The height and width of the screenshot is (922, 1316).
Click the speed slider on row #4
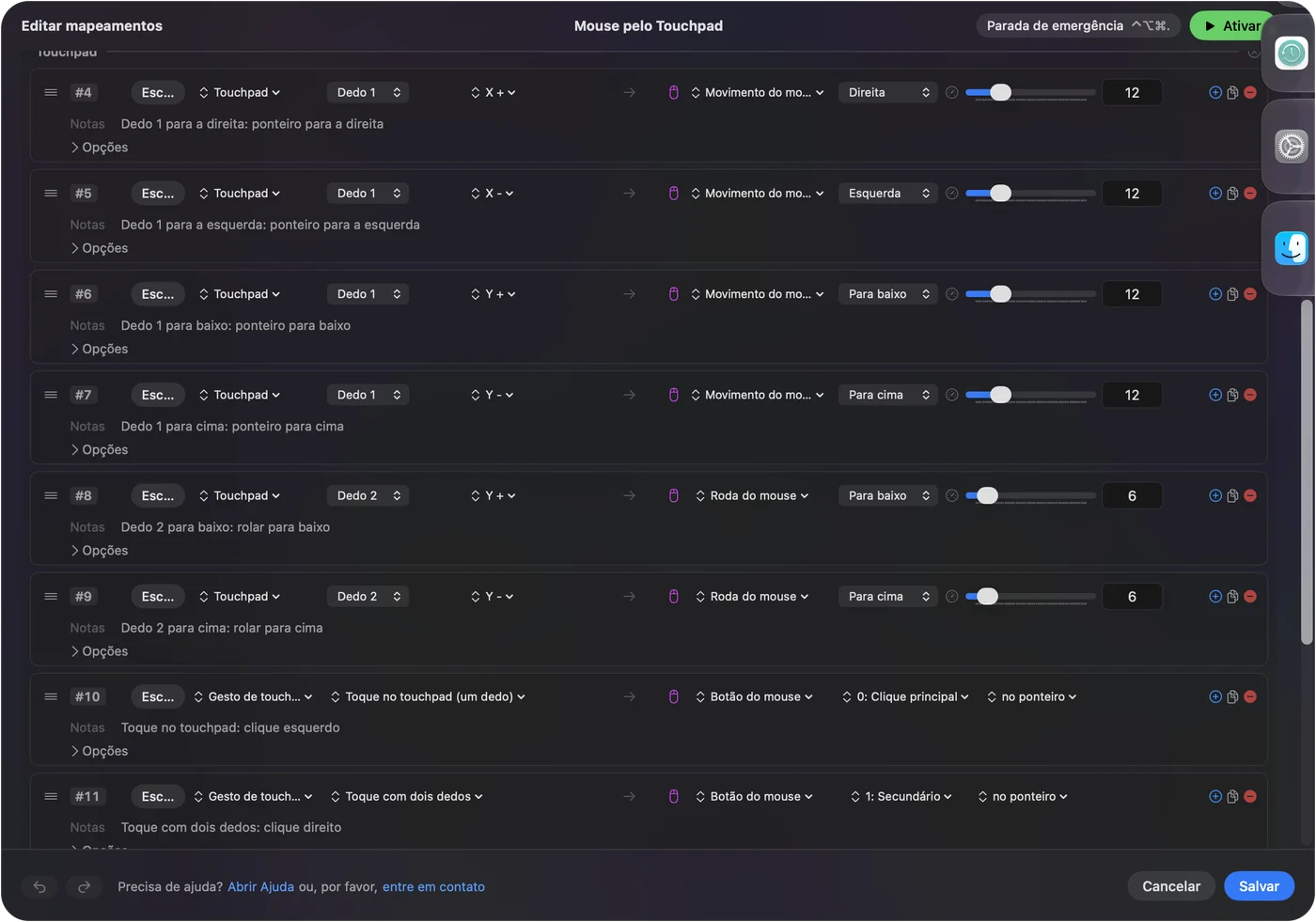click(1030, 92)
